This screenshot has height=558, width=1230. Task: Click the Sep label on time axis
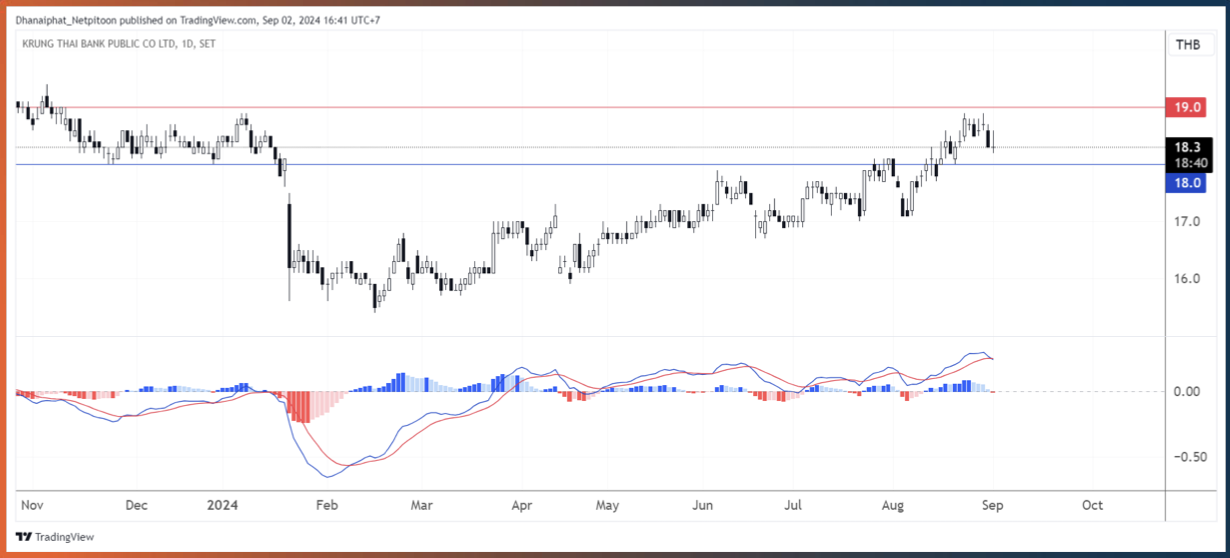click(993, 506)
